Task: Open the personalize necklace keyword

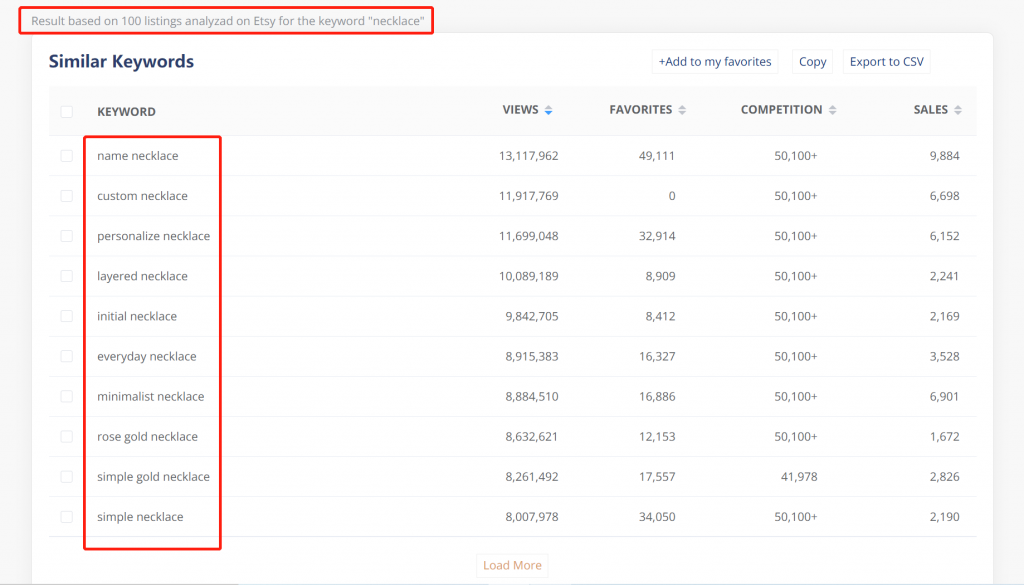Action: coord(153,236)
